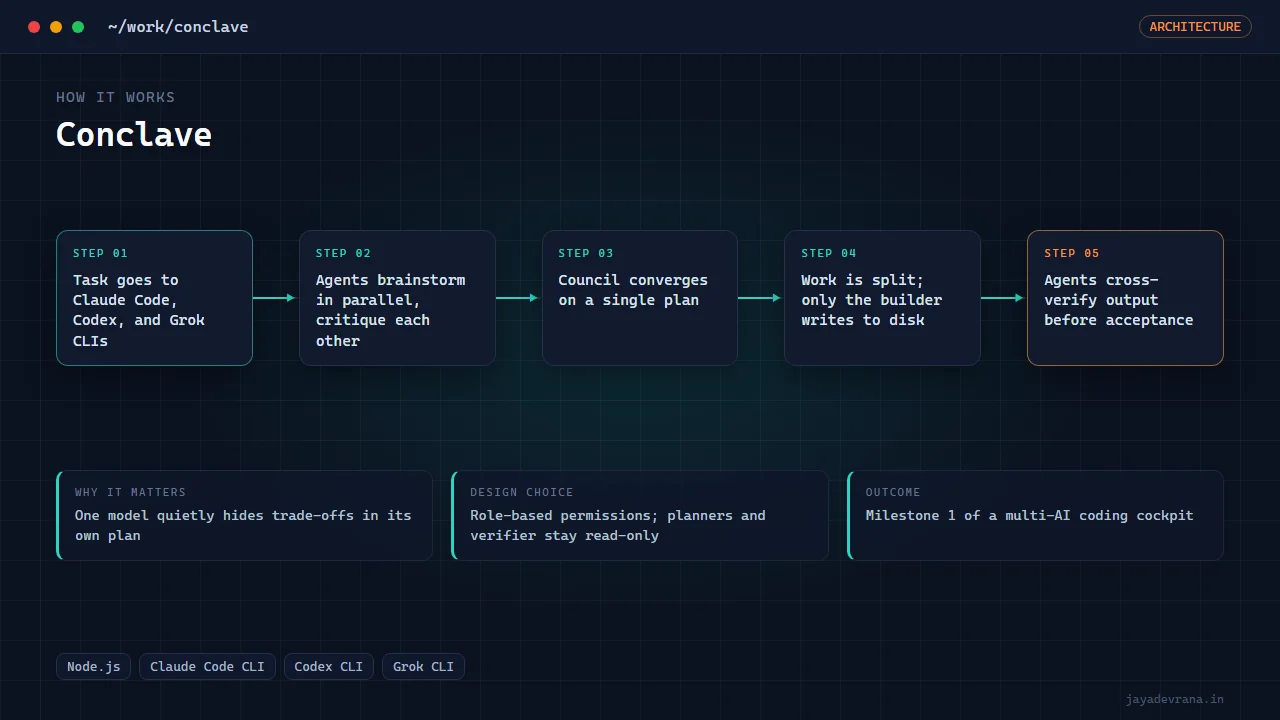This screenshot has width=1280, height=720.
Task: Click the green window dot
Action: click(78, 27)
